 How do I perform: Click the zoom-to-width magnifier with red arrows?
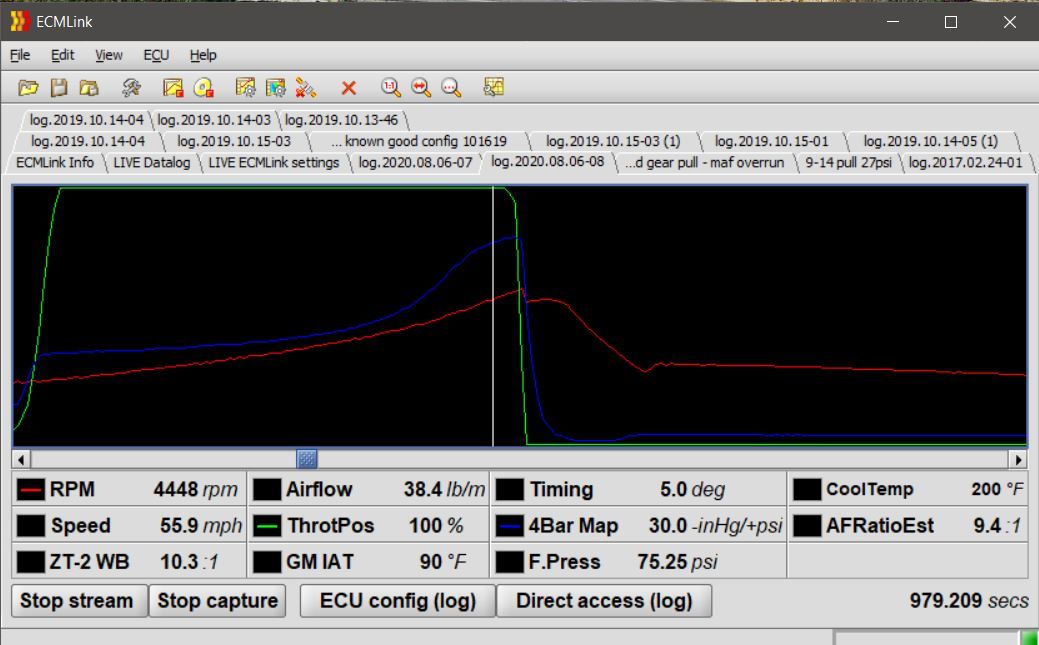coord(421,88)
